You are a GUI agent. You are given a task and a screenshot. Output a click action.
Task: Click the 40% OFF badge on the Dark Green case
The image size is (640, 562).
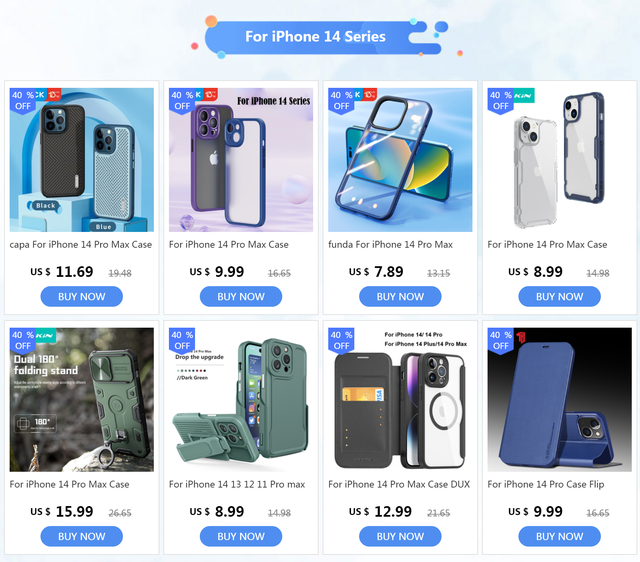(182, 340)
